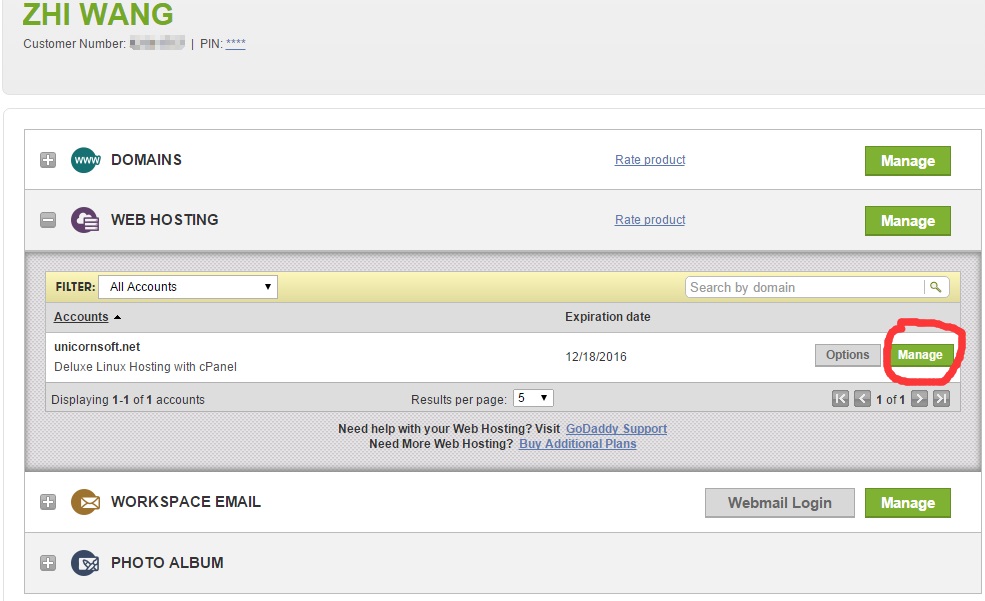The width and height of the screenshot is (985, 601).
Task: Open the All Accounts filter dropdown
Action: [x=189, y=287]
